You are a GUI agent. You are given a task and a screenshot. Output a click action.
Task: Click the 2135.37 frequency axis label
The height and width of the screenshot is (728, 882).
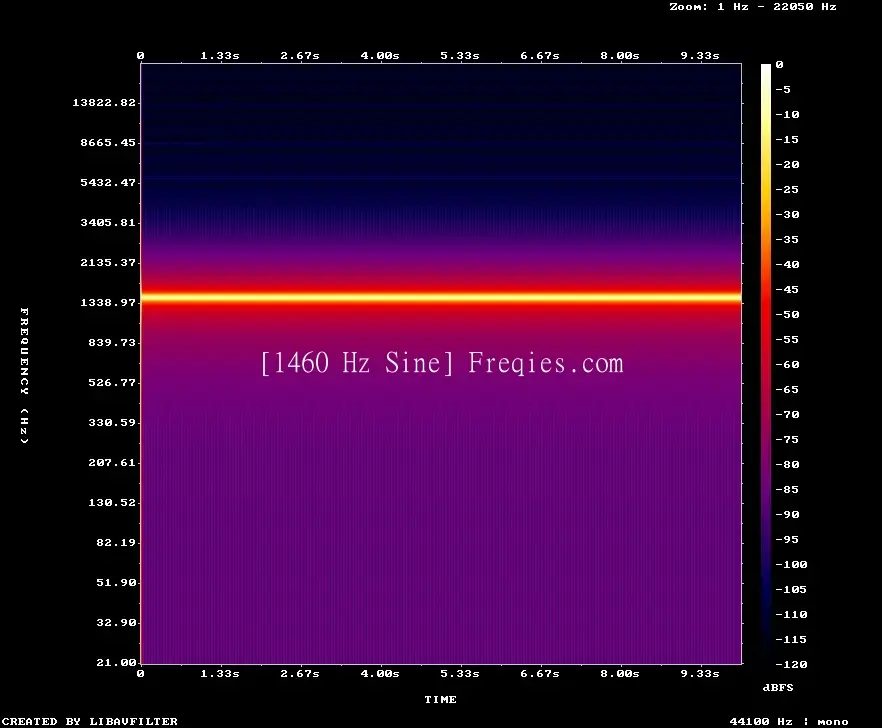tap(108, 262)
